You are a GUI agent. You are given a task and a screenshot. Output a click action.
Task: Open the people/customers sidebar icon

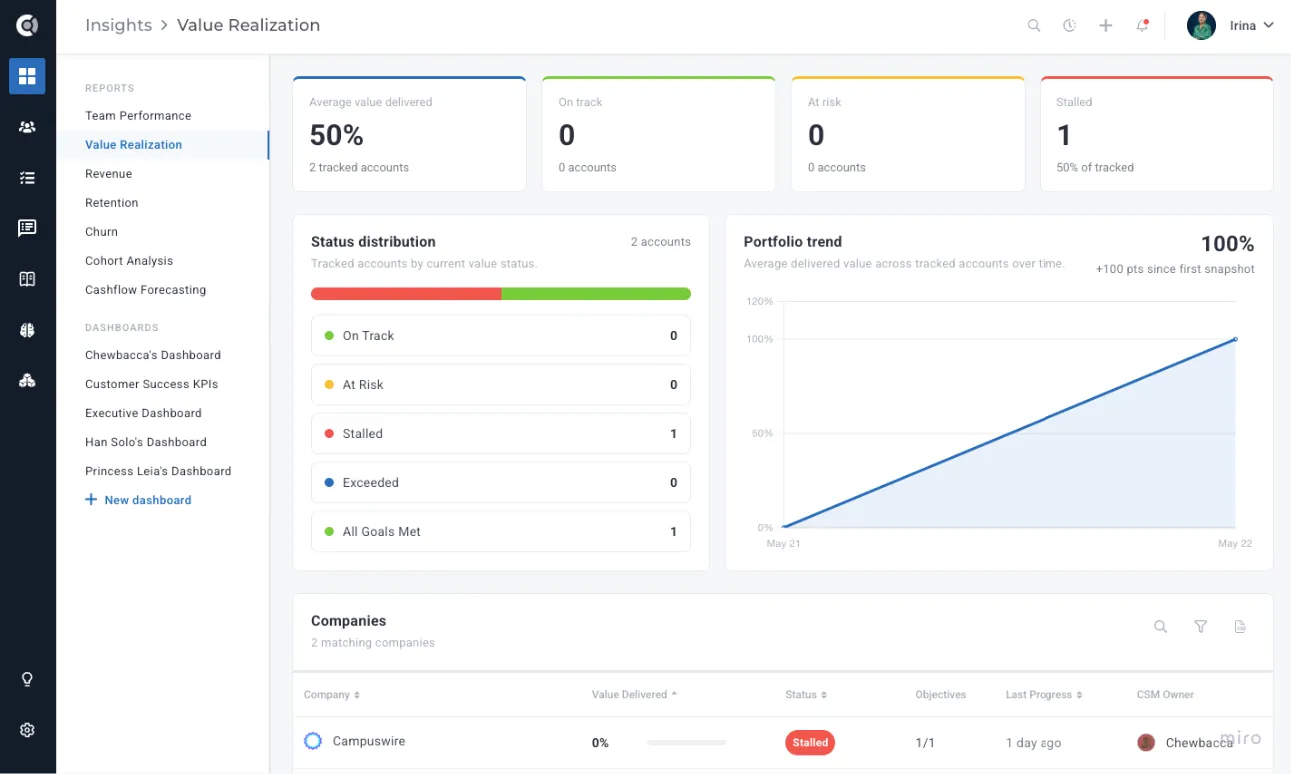(x=27, y=127)
